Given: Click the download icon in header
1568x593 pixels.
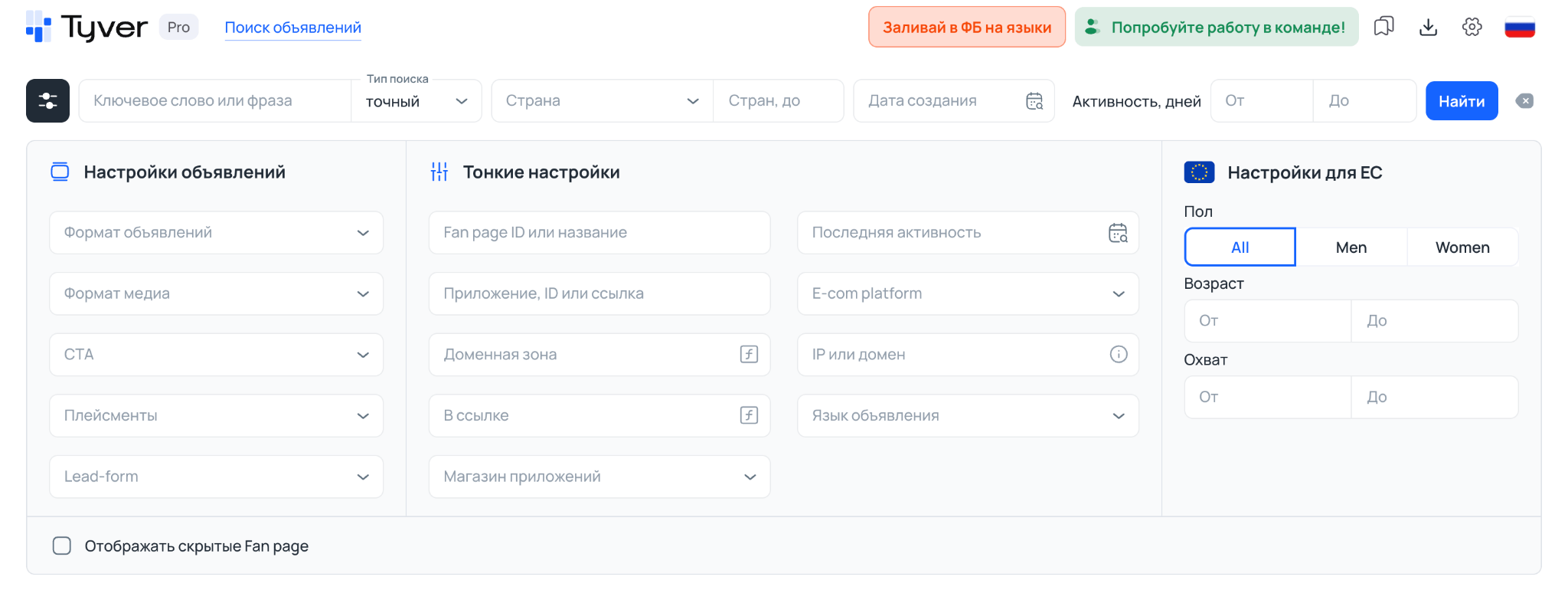Looking at the screenshot, I should tap(1428, 27).
